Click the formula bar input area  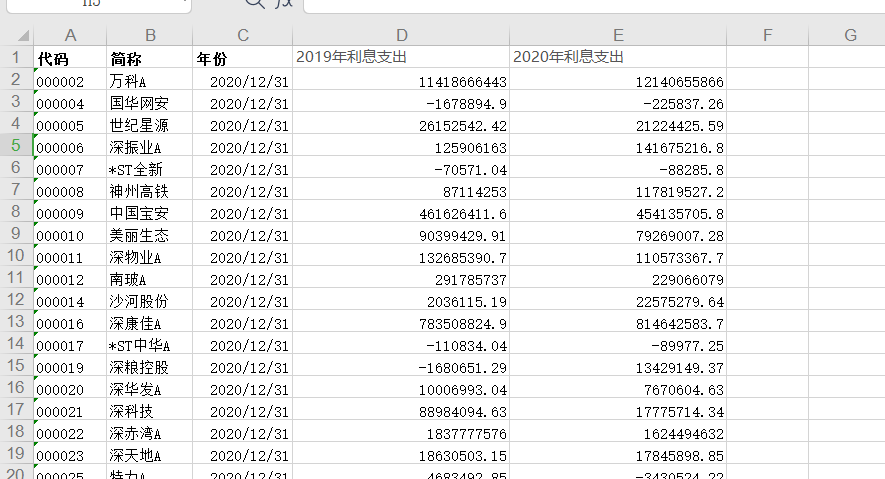pos(594,6)
